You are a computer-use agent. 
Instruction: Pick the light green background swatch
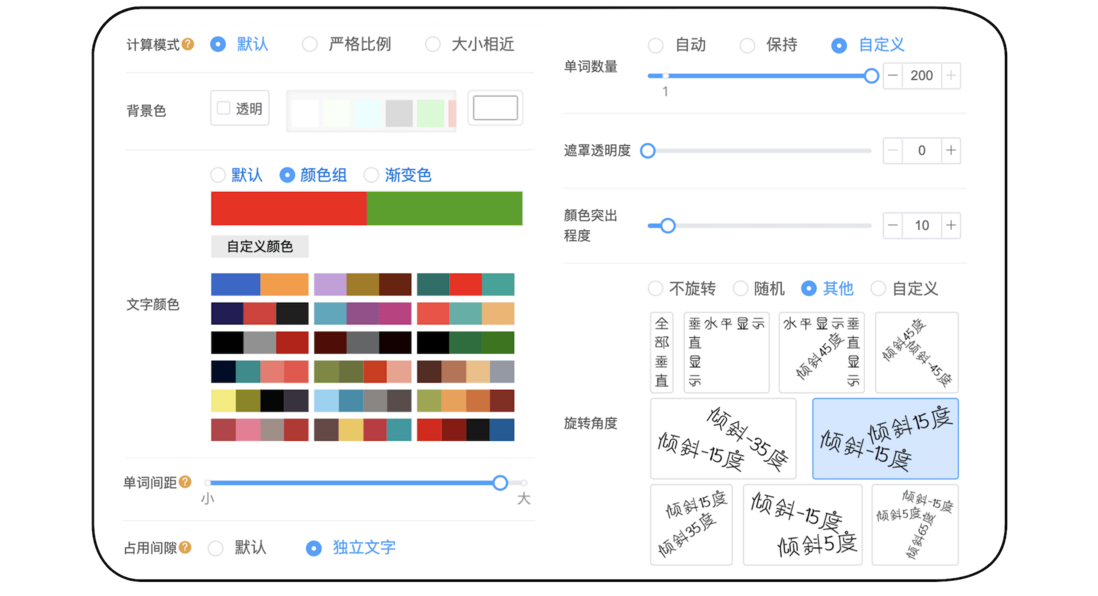pos(431,113)
